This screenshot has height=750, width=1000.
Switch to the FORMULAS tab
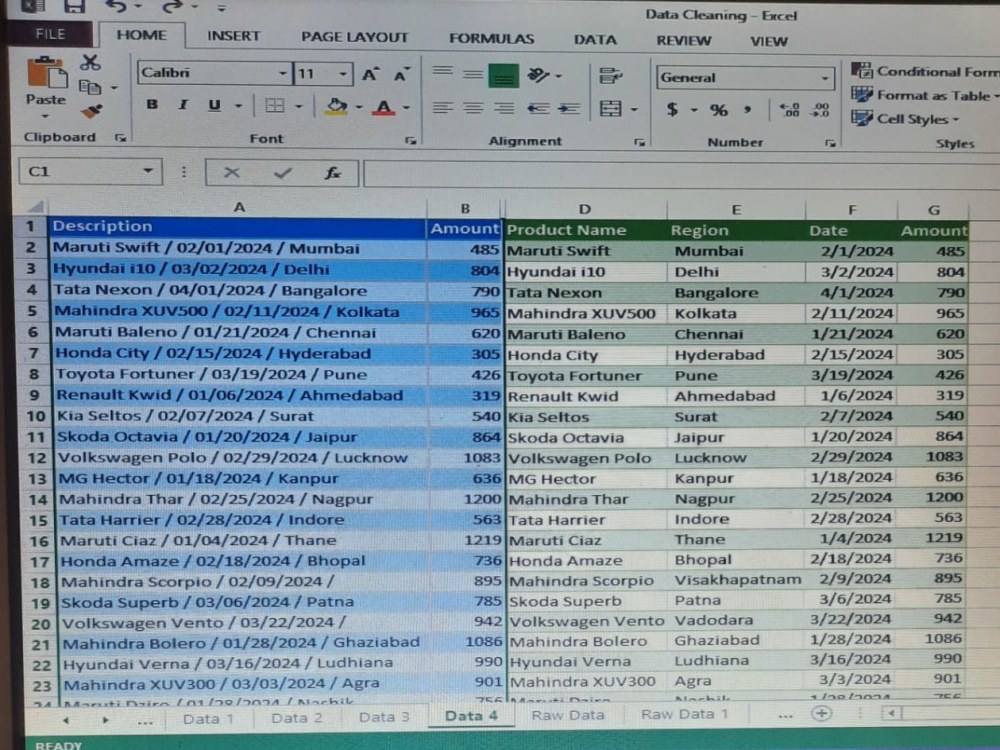click(x=491, y=39)
